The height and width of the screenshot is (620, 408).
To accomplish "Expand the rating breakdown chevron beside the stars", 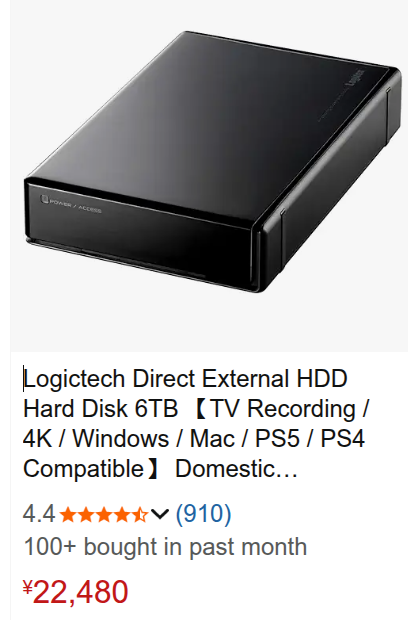I will tap(160, 514).
